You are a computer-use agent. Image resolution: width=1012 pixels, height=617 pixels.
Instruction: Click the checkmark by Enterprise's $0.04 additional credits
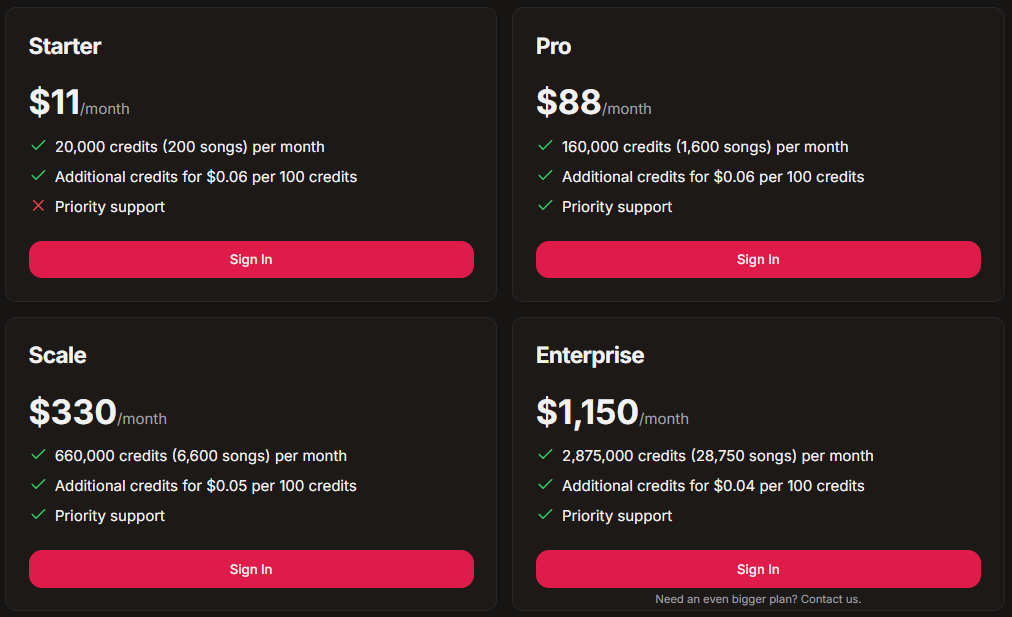[545, 485]
